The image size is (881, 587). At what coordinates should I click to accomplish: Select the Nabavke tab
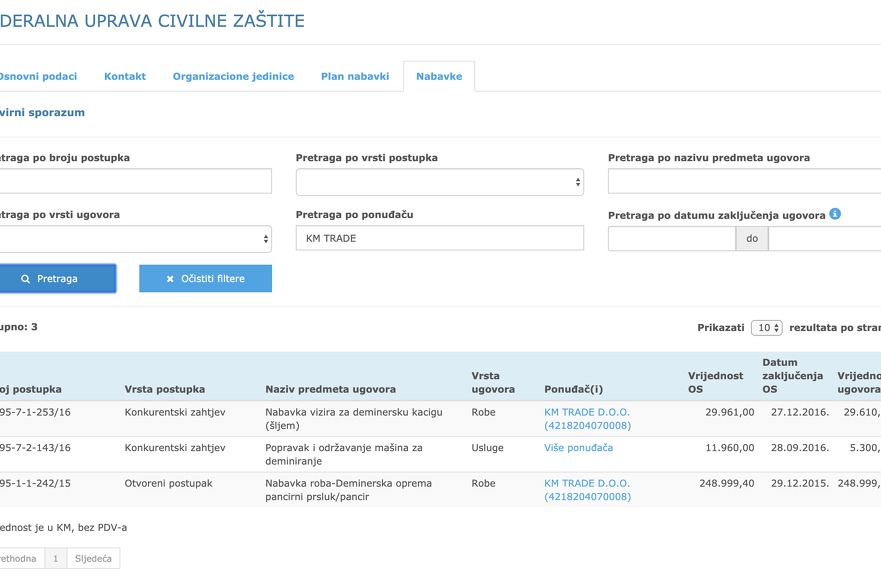[x=439, y=77]
